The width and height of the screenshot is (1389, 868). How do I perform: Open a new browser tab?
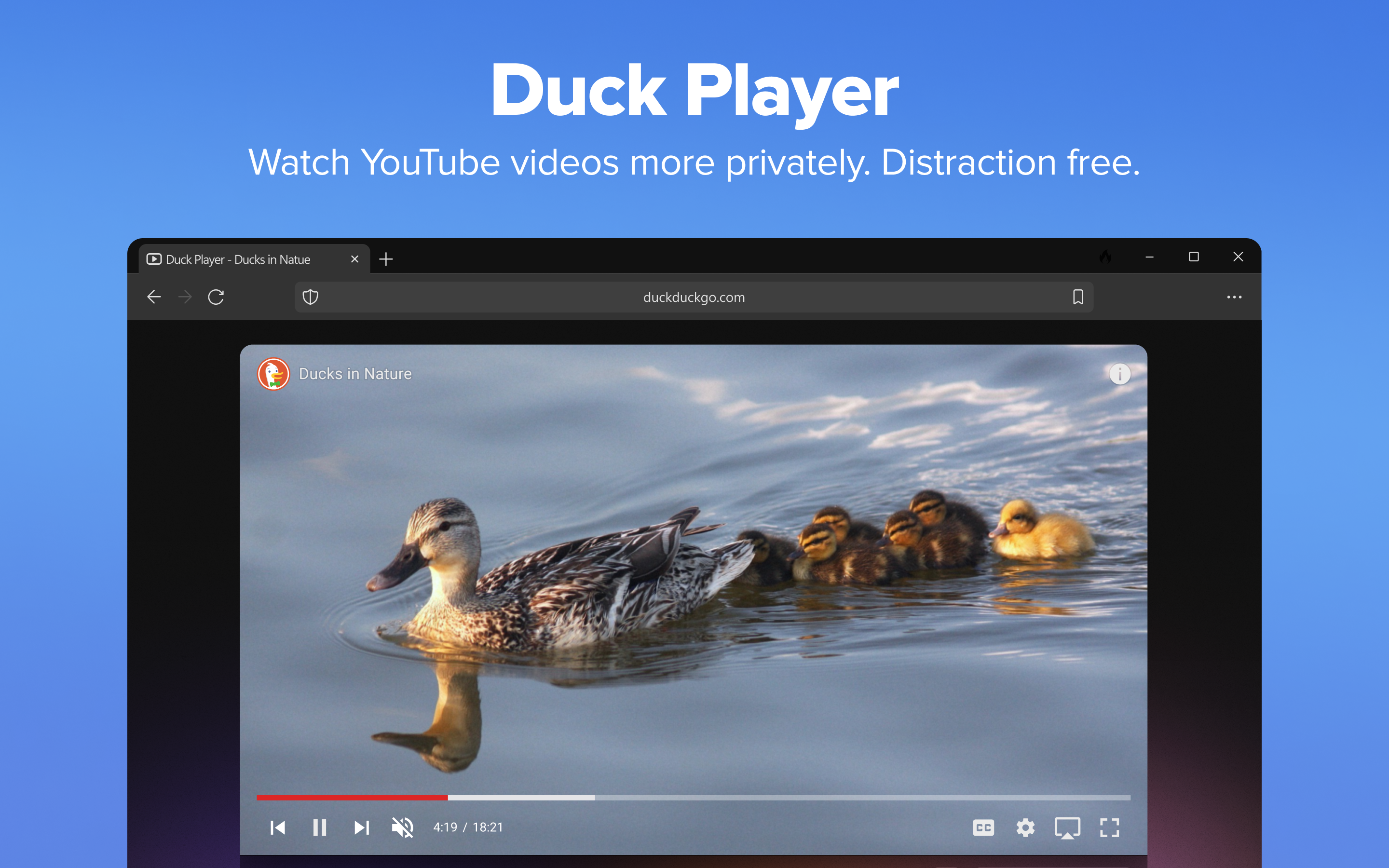coord(386,259)
